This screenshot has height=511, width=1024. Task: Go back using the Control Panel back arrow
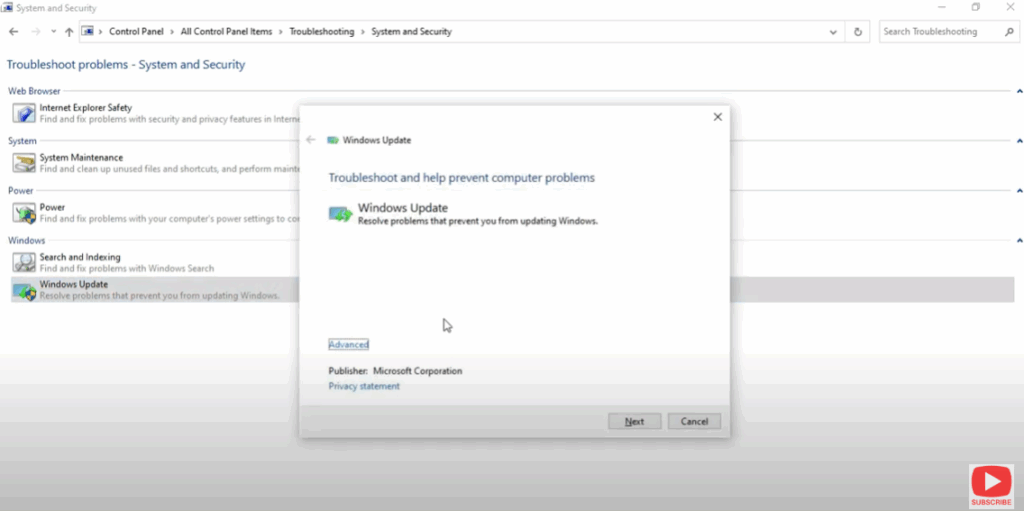pos(14,31)
